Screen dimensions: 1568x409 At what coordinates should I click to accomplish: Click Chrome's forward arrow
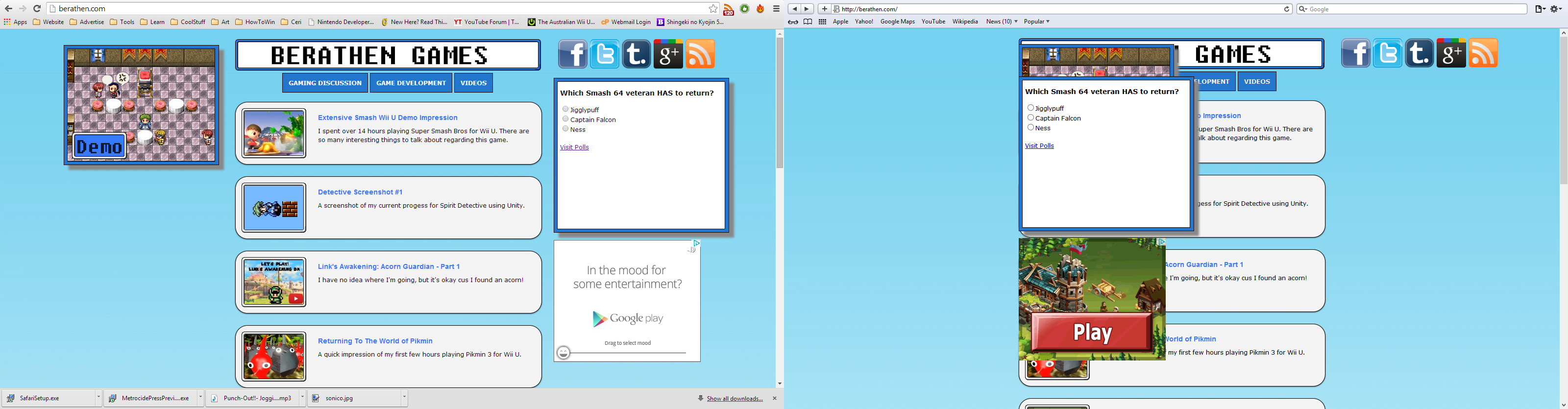coord(23,8)
